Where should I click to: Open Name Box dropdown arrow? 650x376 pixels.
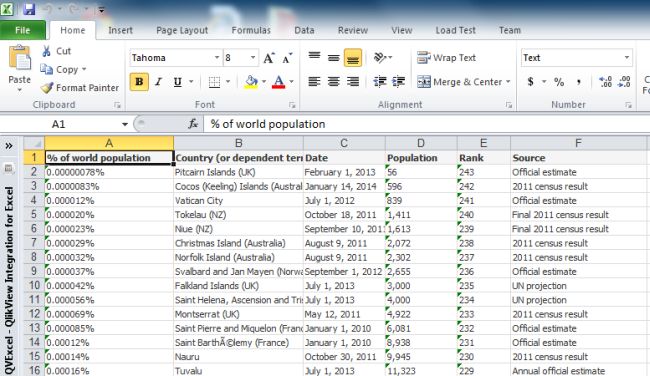pos(124,124)
